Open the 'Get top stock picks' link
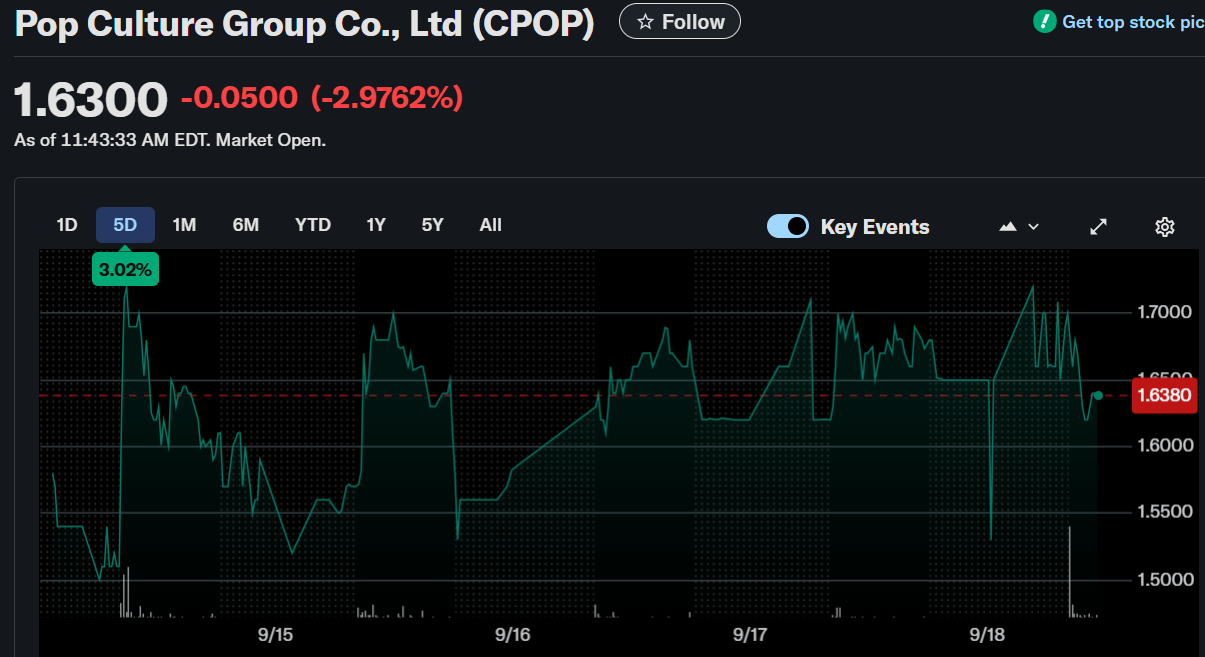 pos(1120,21)
